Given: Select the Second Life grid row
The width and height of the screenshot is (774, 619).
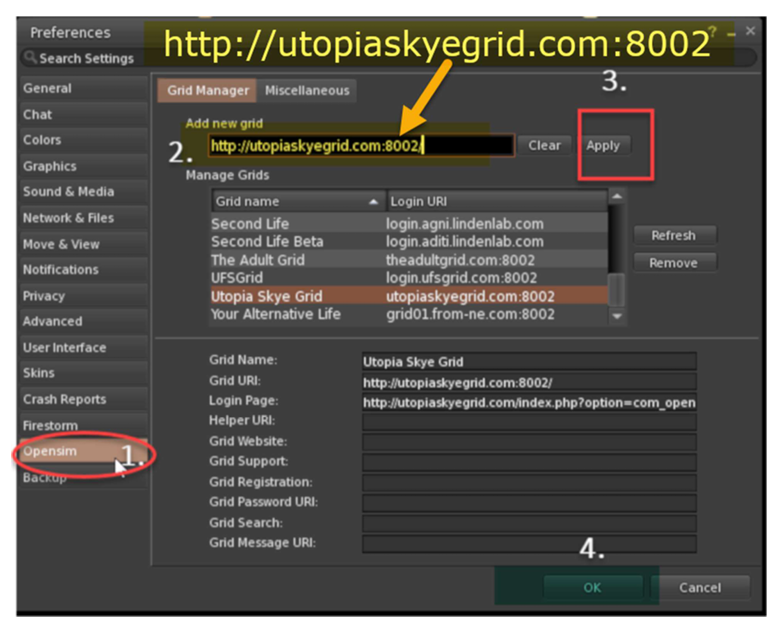Looking at the screenshot, I should 409,224.
